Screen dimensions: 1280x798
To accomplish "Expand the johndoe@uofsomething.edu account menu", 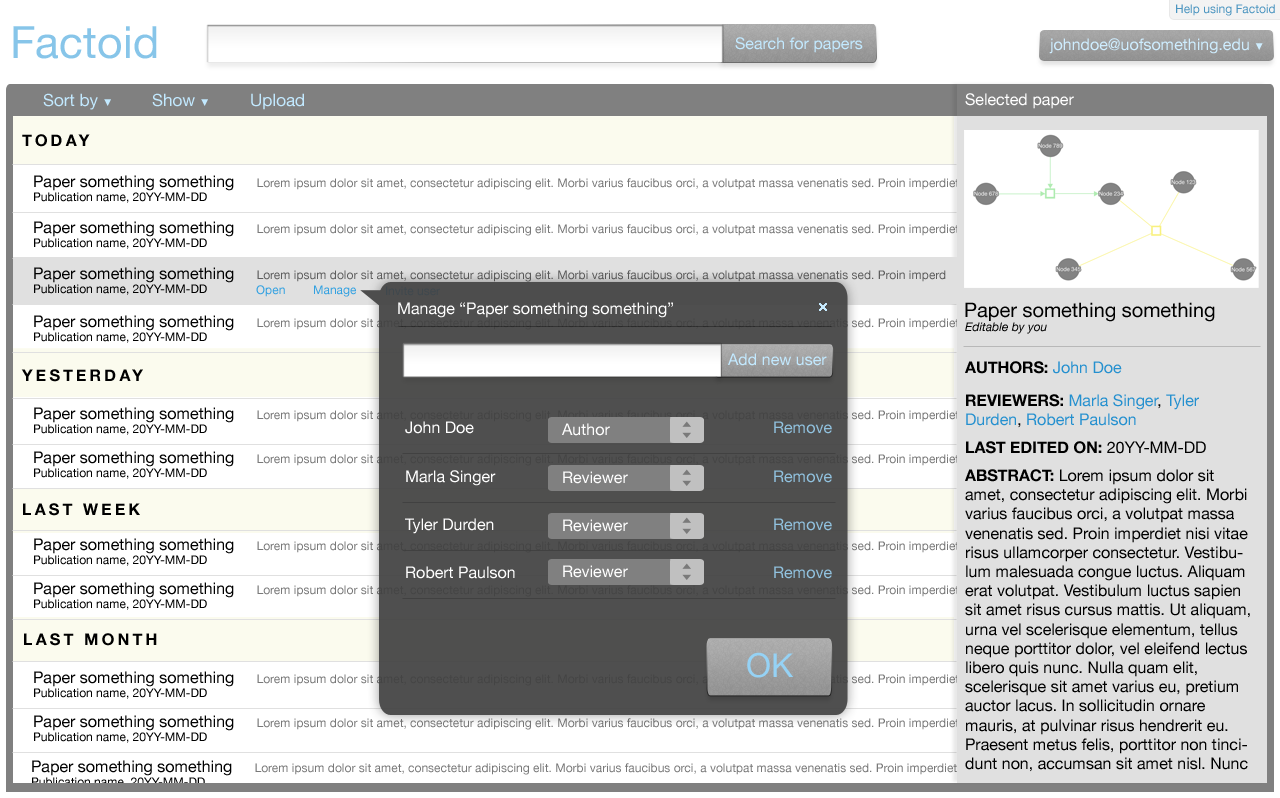I will pos(1155,45).
